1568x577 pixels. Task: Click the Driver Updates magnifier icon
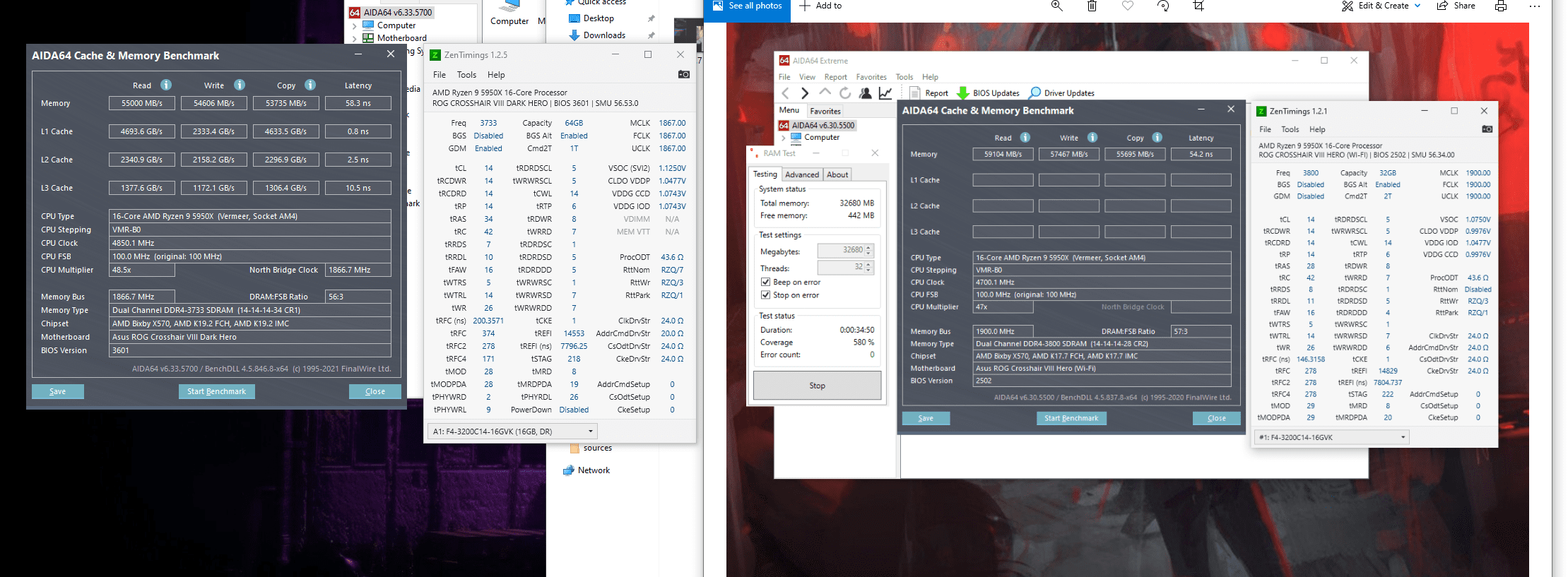[x=1035, y=93]
